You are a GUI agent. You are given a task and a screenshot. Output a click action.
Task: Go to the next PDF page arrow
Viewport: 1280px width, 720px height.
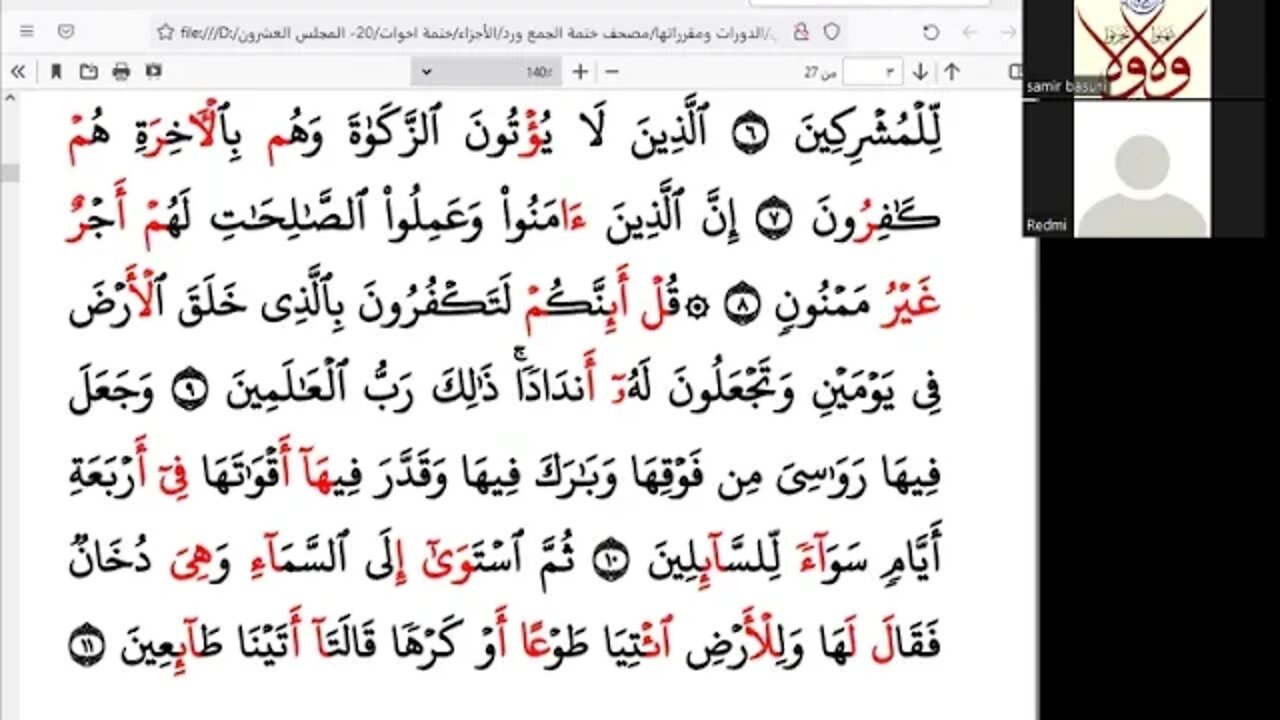pyautogui.click(x=920, y=72)
